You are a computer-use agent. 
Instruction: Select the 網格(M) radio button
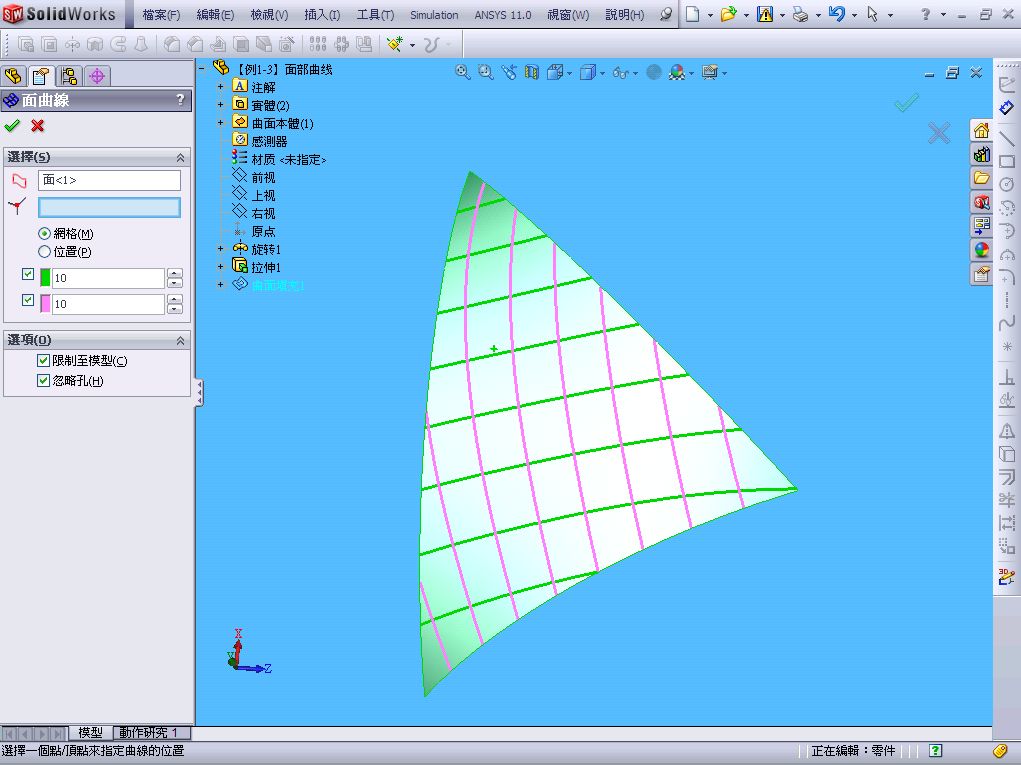[x=44, y=233]
